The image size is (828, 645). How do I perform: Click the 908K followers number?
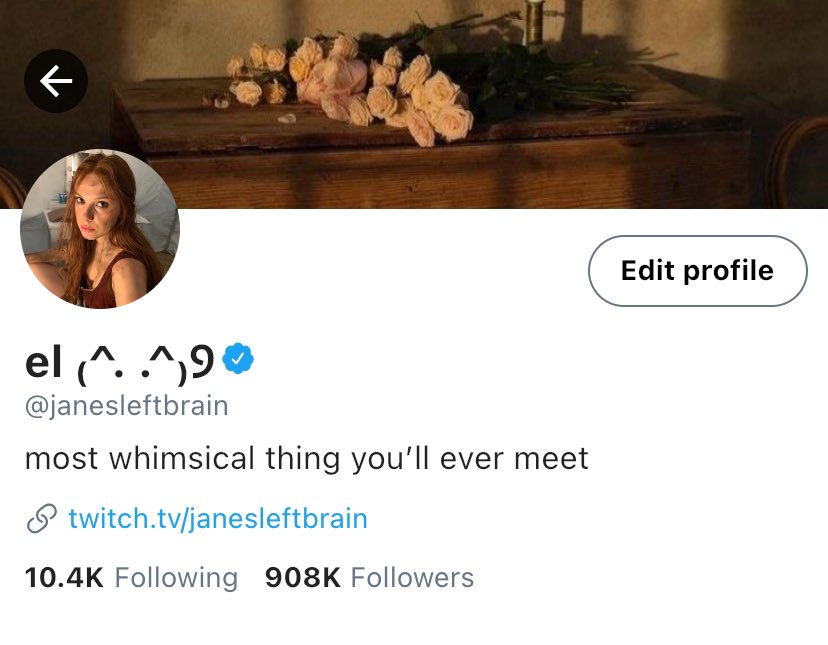(303, 578)
